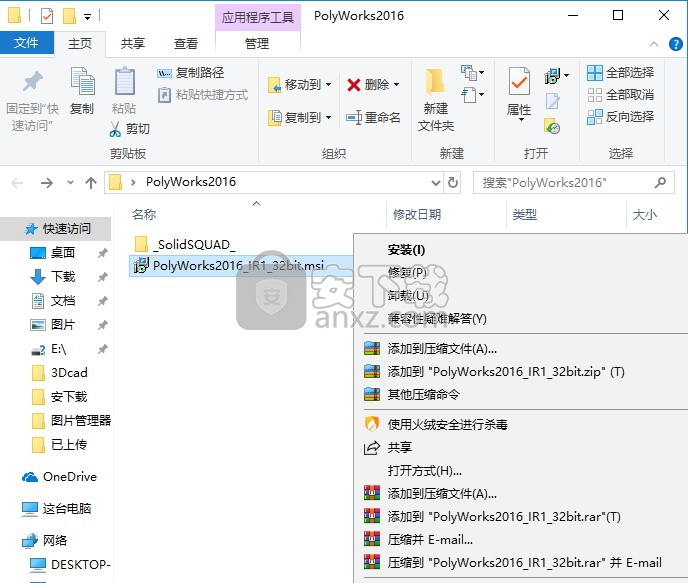
Task: Expand the Delete dropdown arrow
Action: point(397,84)
